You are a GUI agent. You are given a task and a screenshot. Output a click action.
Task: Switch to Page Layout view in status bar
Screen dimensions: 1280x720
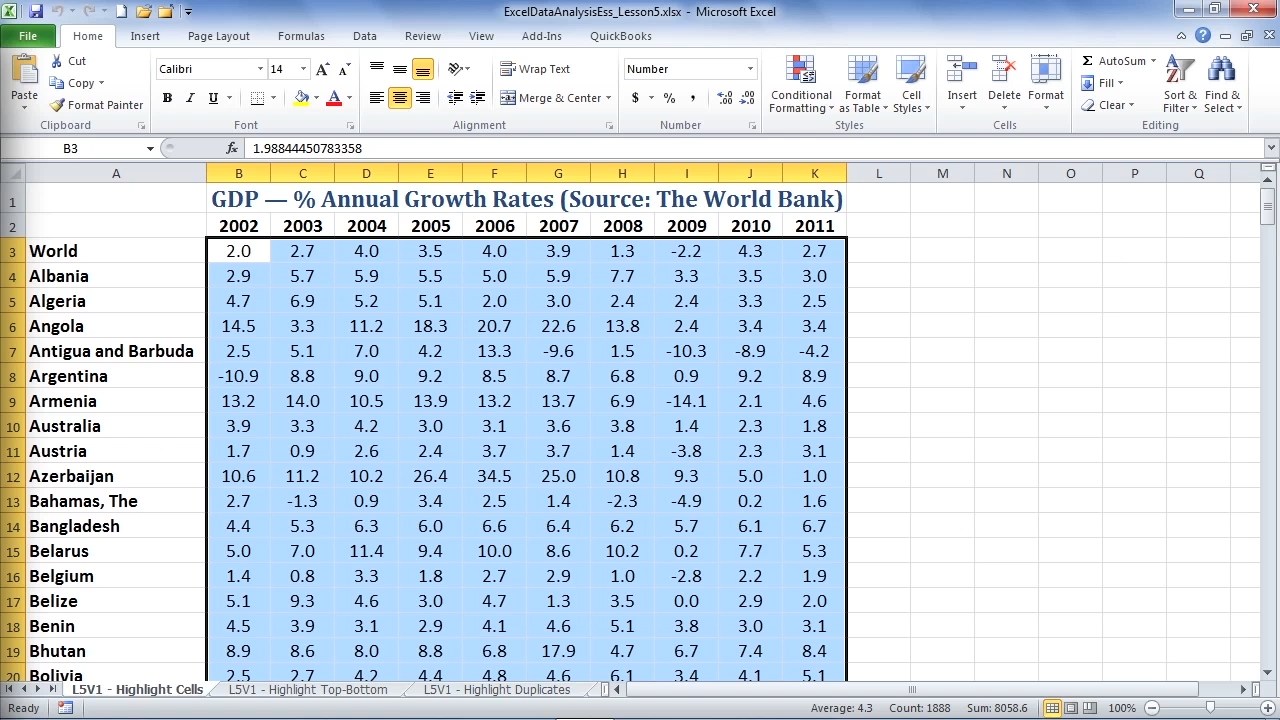coord(1071,708)
